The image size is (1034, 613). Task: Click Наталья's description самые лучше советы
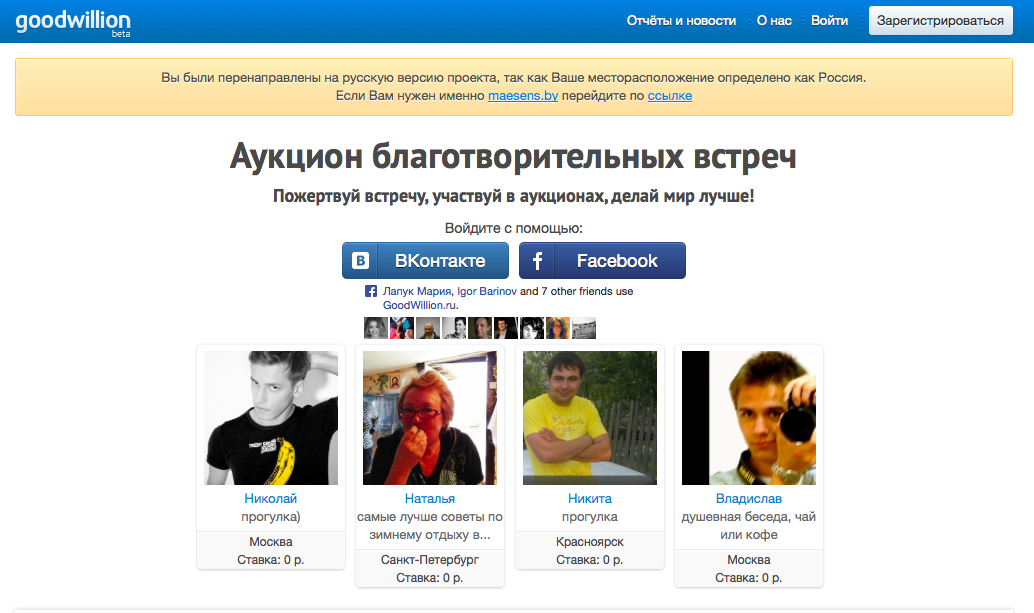(x=430, y=526)
